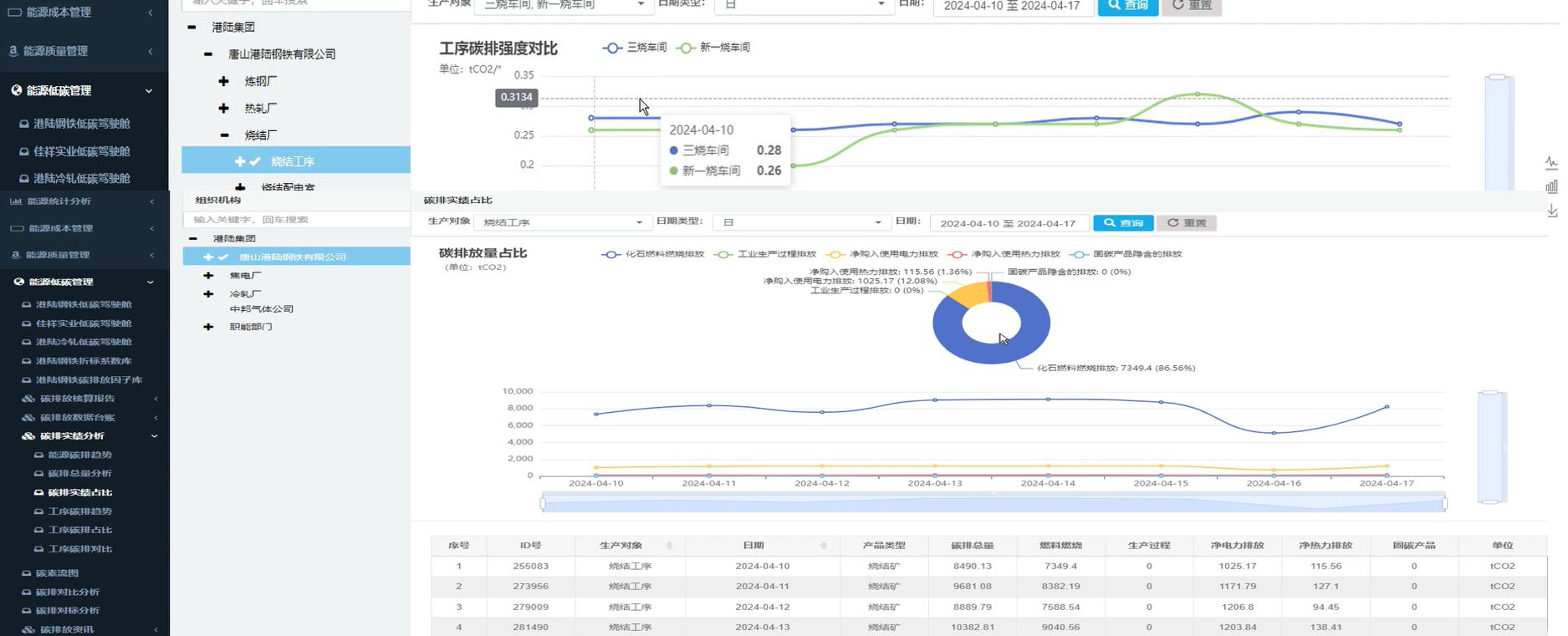Click lower 查询 button in 碳排实绩占比
Screen dimensions: 1568x636
pos(1123,223)
